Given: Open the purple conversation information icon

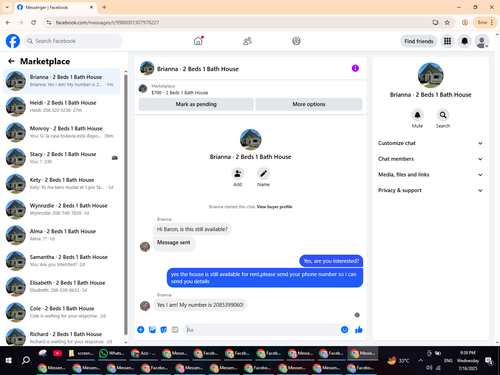Looking at the screenshot, I should point(355,68).
